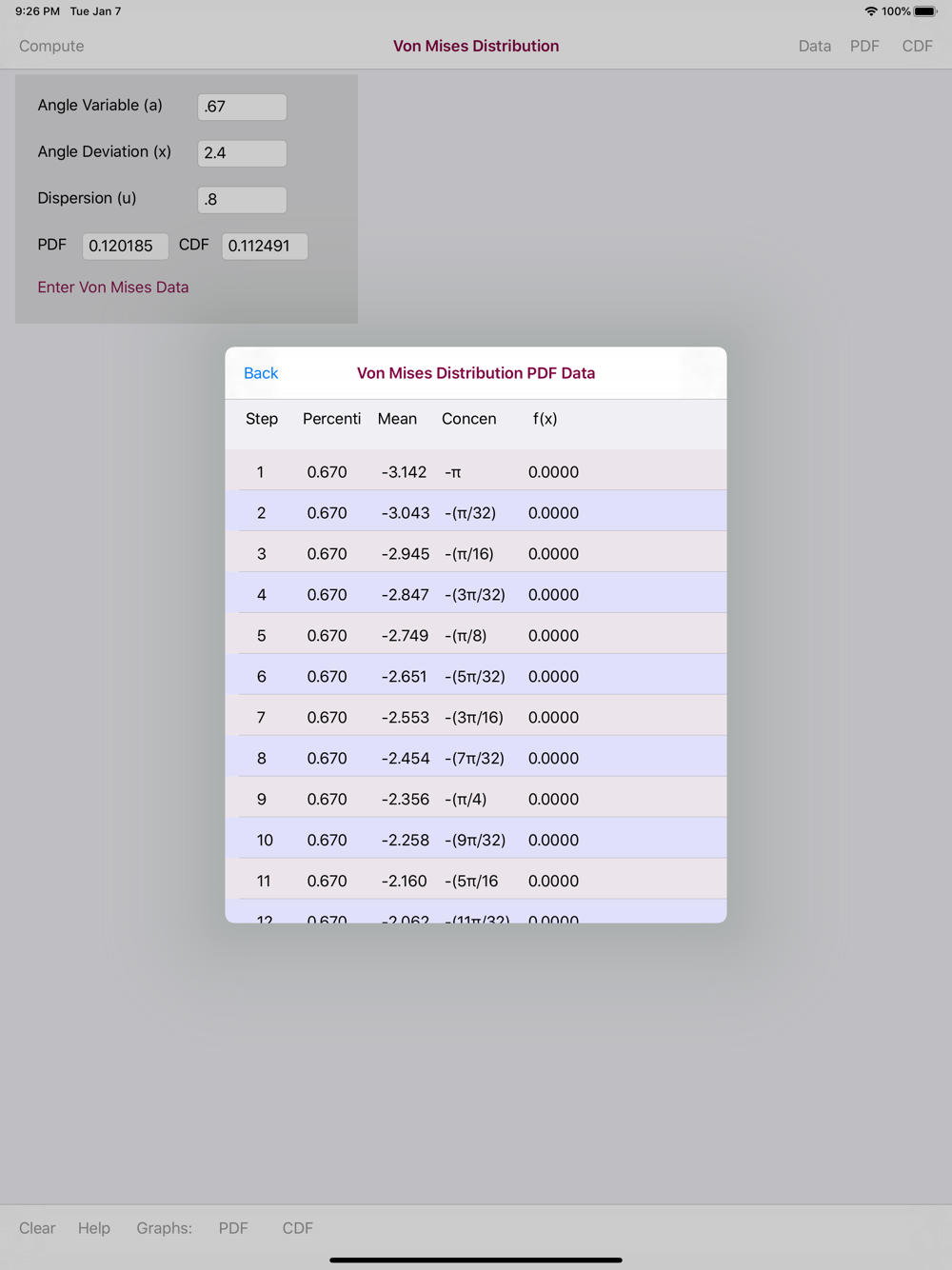Select the row with concentration -(9π/32)
This screenshot has width=952, height=1270.
476,839
